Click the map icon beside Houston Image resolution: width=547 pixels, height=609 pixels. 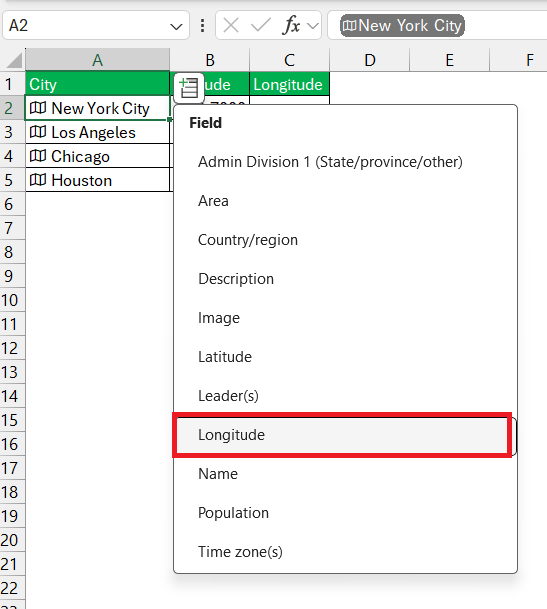38,180
